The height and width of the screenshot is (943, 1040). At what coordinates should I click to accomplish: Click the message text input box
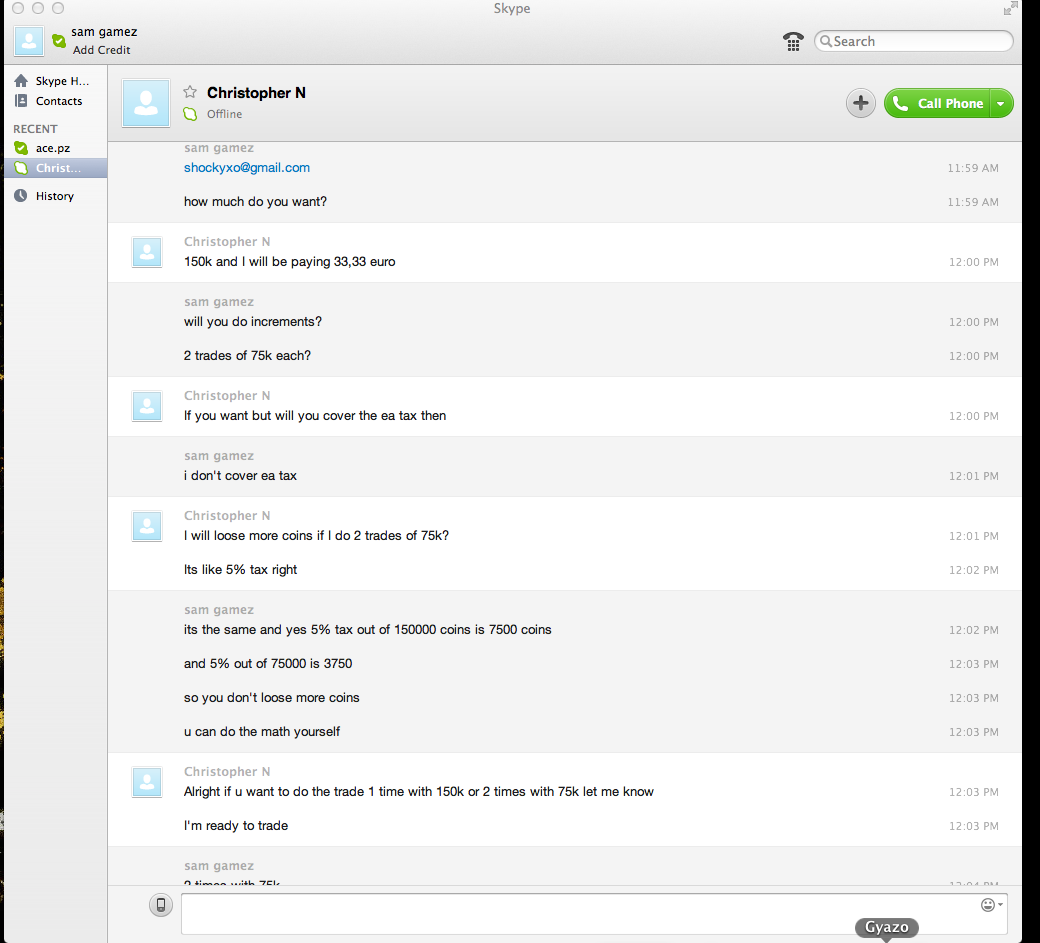(x=580, y=914)
